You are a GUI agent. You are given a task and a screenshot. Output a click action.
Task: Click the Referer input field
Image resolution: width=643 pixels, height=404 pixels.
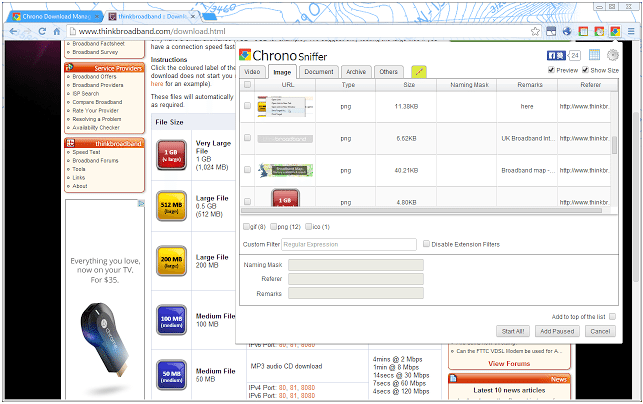(356, 279)
